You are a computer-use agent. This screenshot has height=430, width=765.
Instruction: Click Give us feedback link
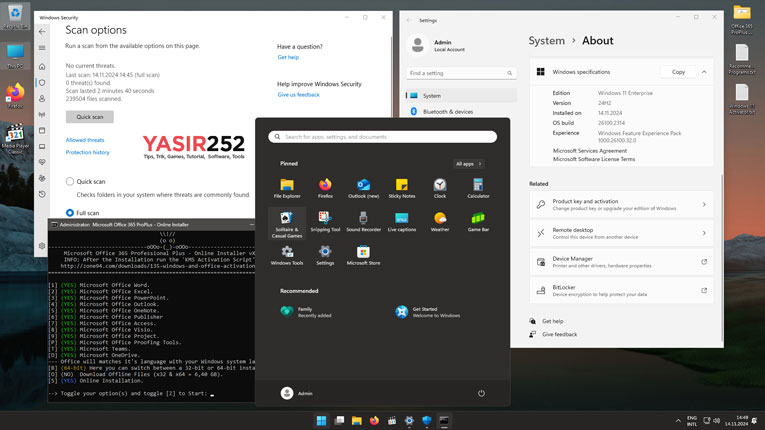click(299, 95)
